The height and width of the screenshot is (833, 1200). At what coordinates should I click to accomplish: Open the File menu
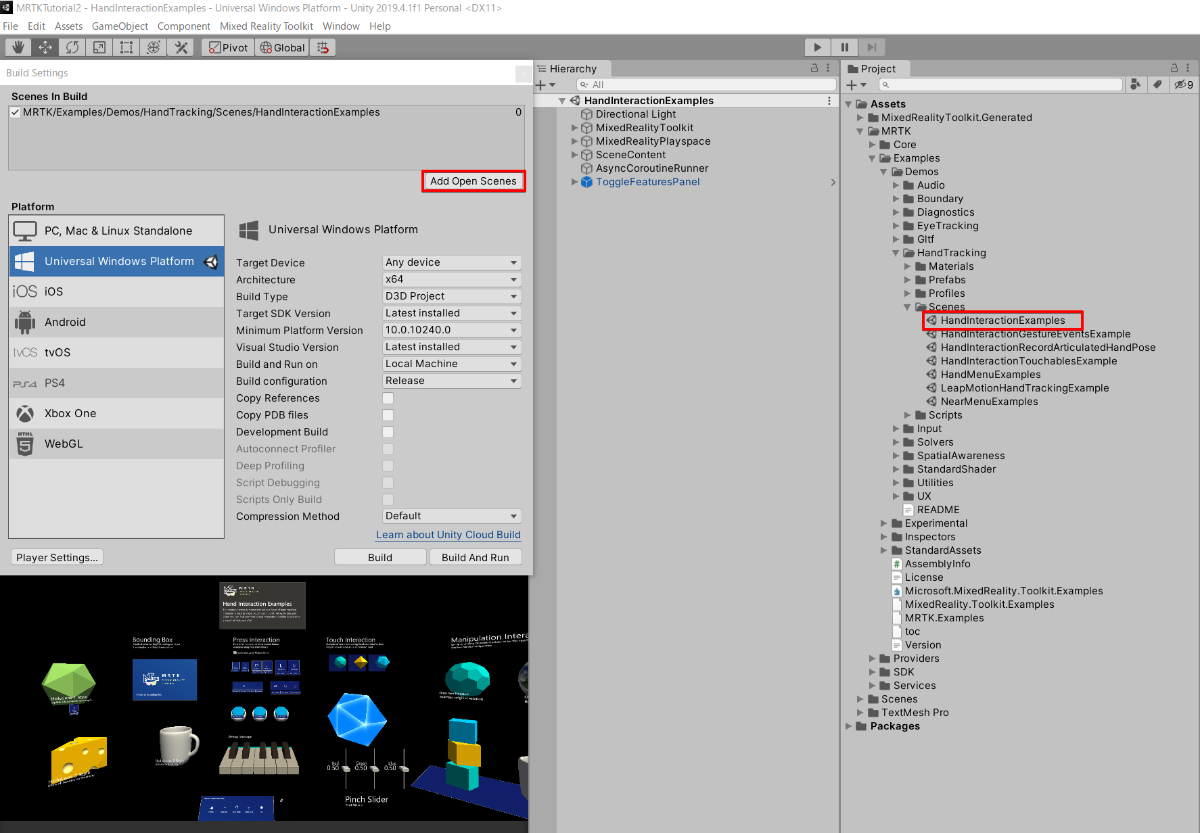[x=11, y=26]
